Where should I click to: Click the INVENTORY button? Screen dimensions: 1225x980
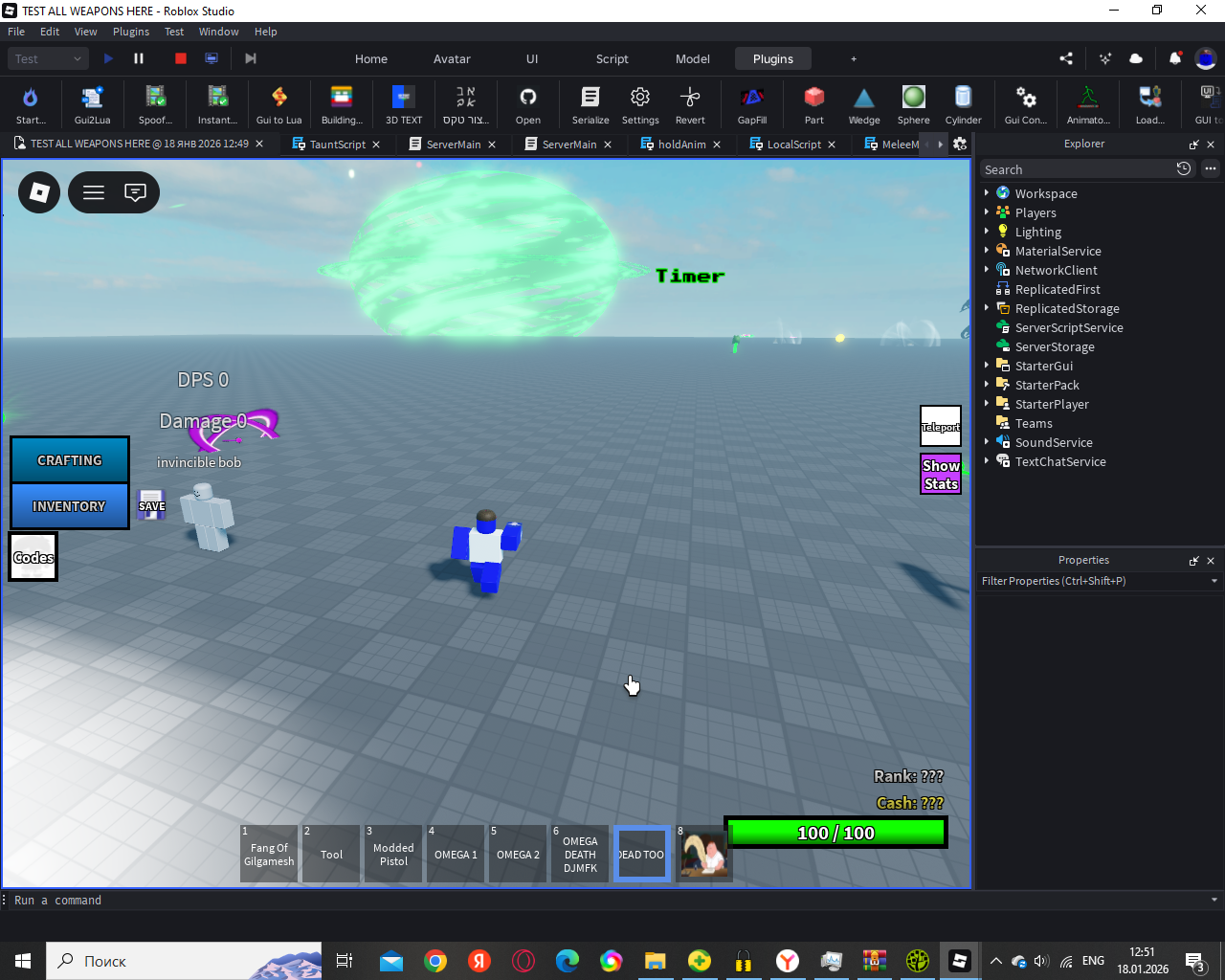(x=70, y=506)
